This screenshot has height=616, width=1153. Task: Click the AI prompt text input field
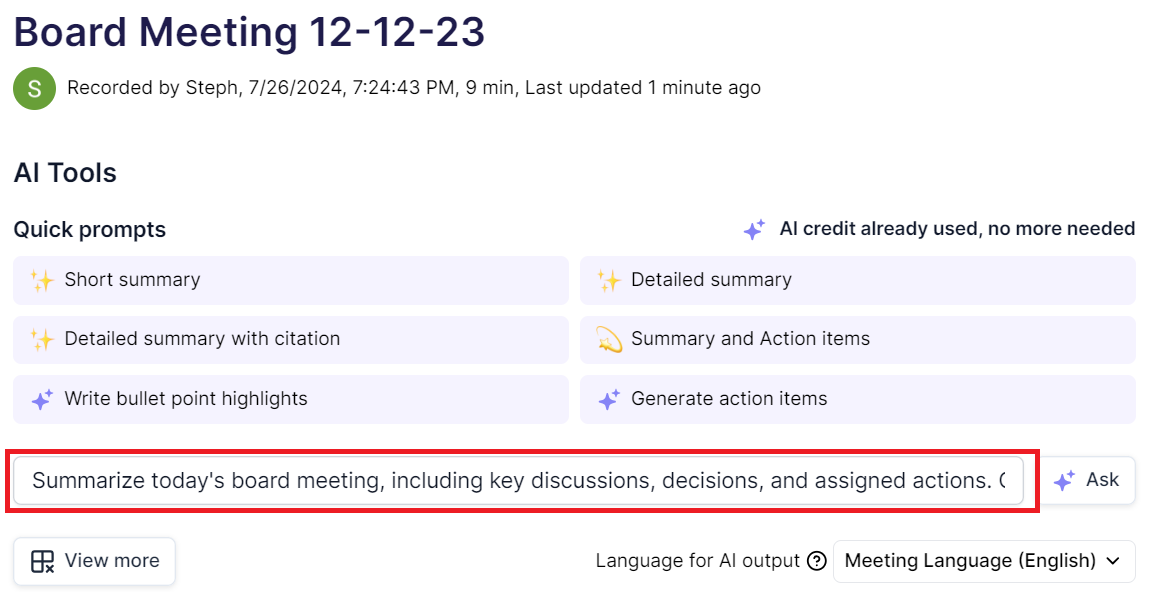tap(518, 481)
